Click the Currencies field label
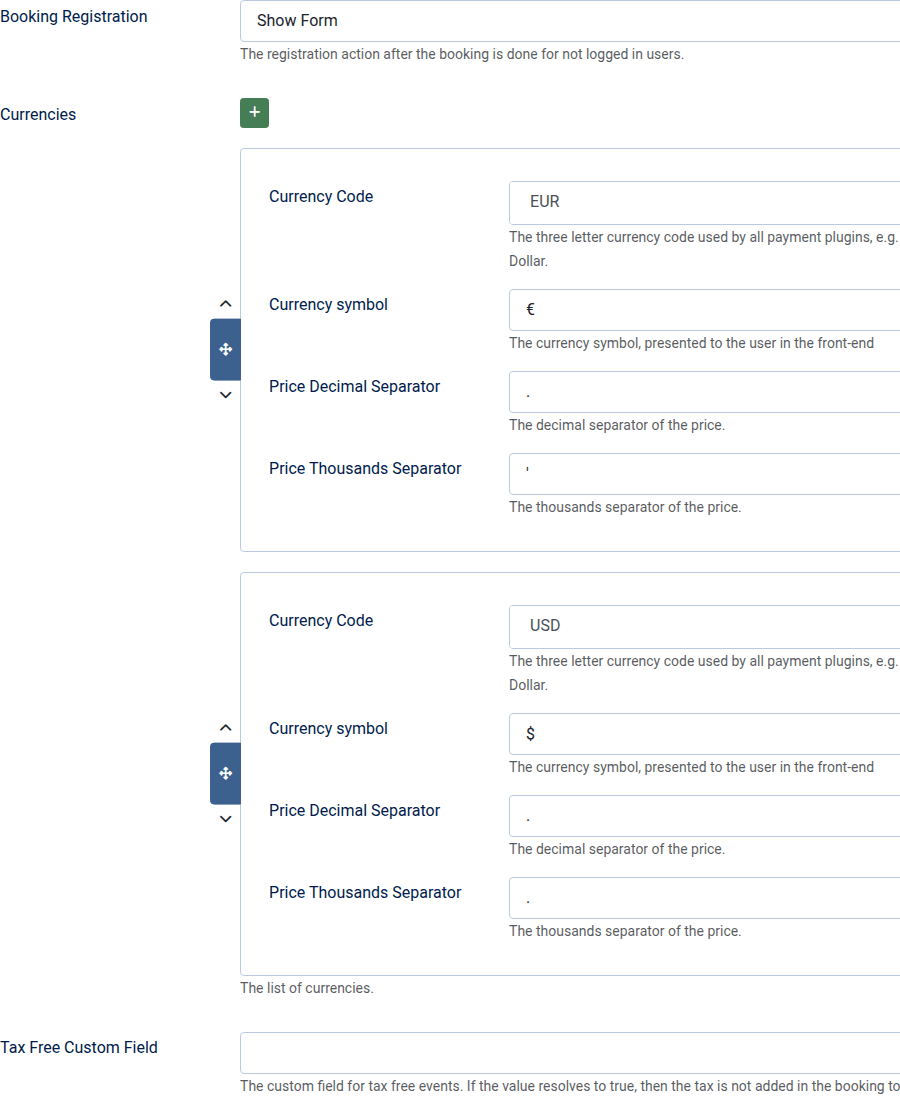900x1100 pixels. click(38, 115)
